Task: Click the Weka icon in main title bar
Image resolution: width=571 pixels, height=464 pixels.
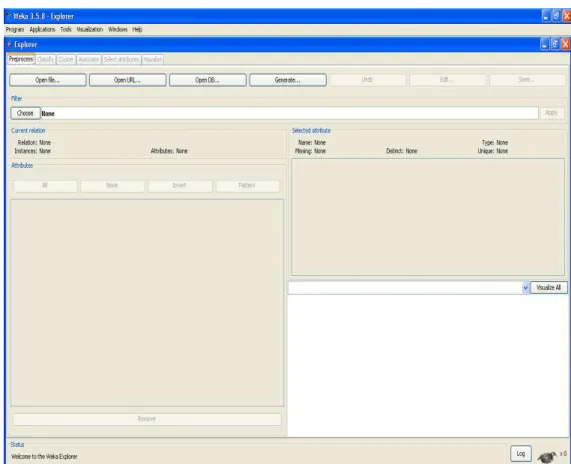Action: [x=8, y=16]
